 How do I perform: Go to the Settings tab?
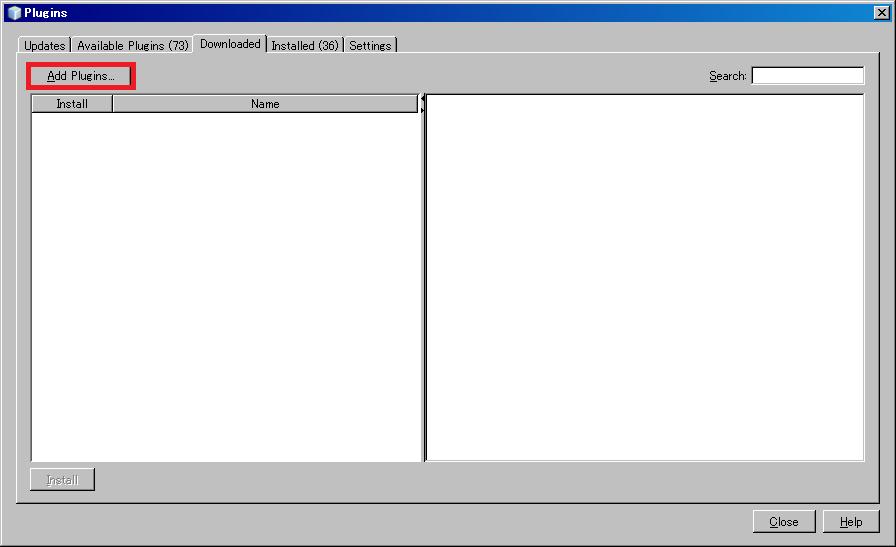370,45
